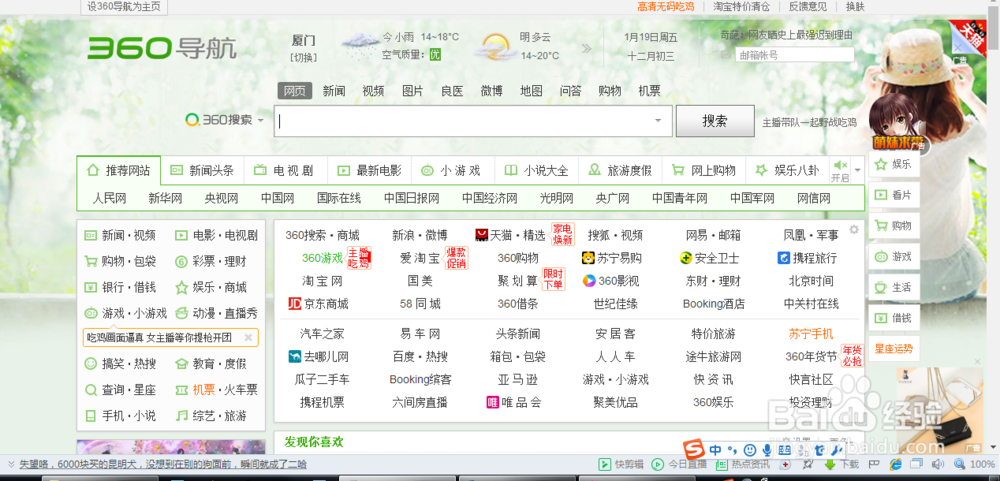The image size is (1000, 481).
Task: Open the Sogou soft keyboard icon
Action: click(x=783, y=450)
